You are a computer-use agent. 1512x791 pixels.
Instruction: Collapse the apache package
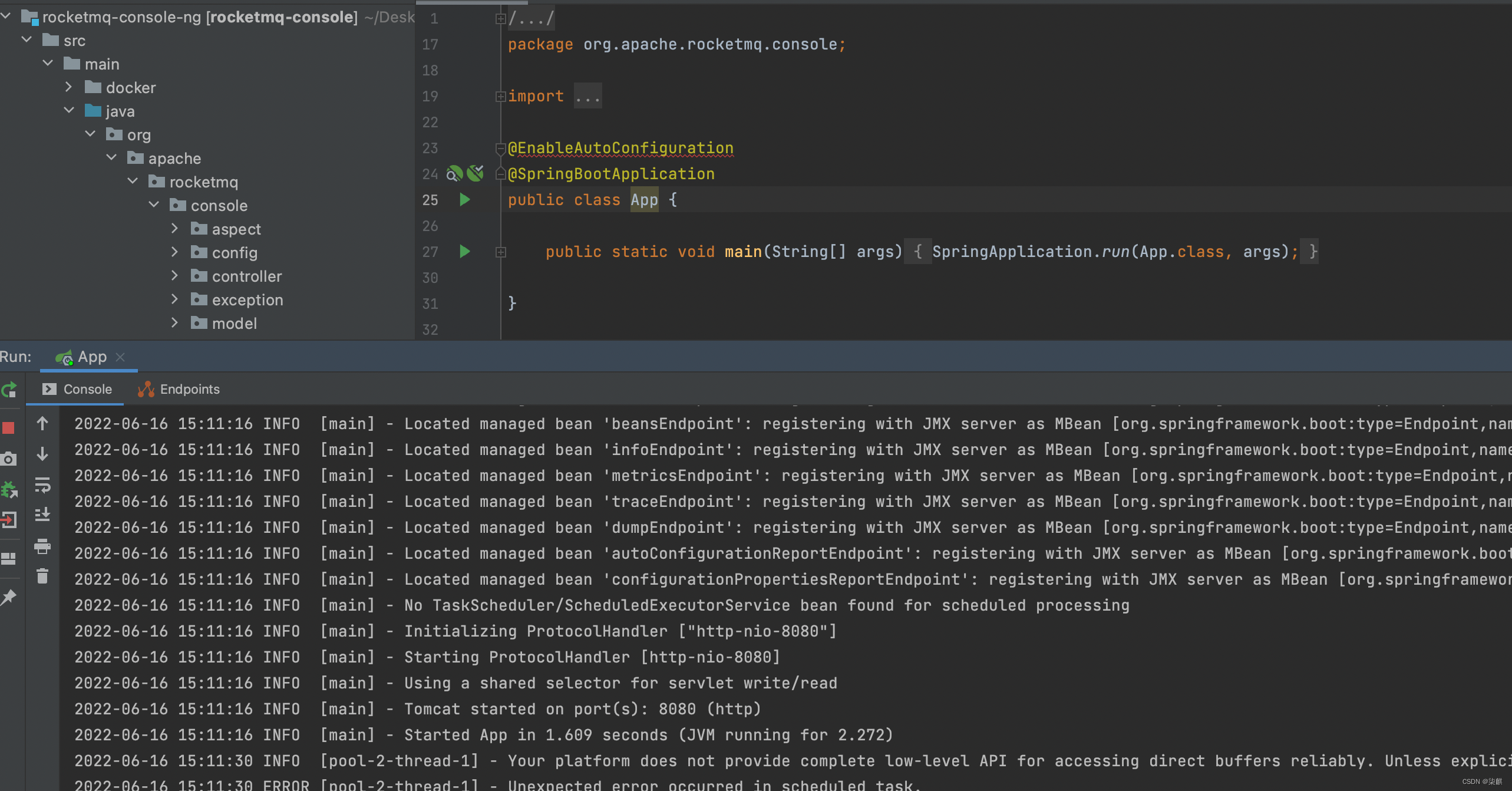click(x=111, y=157)
